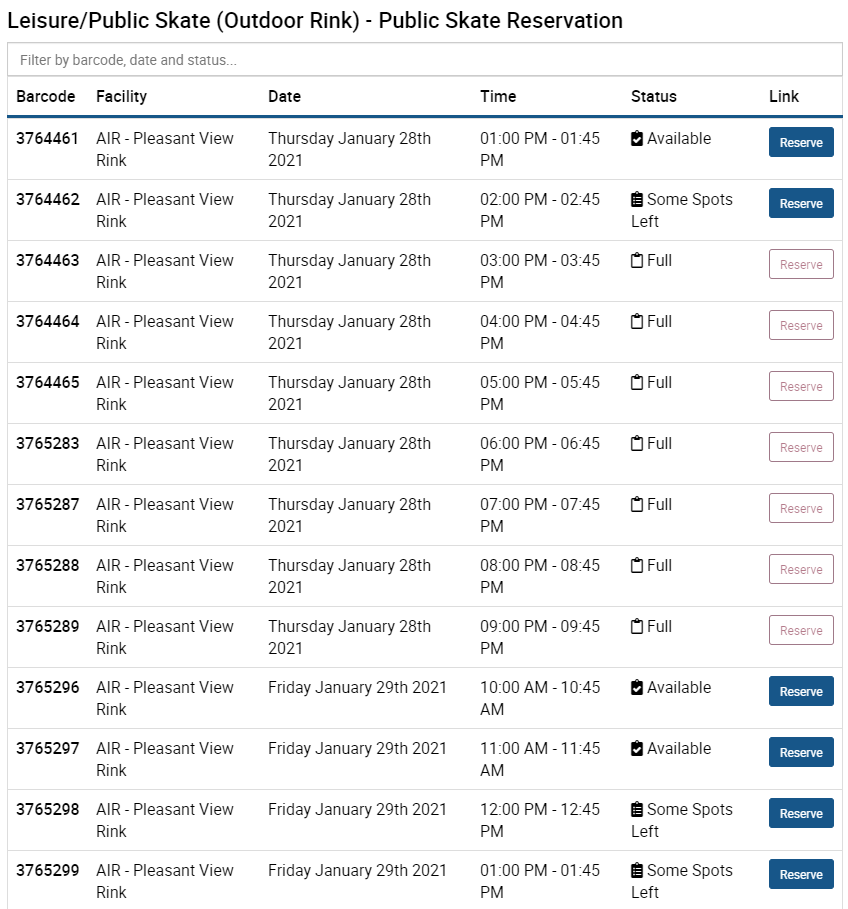The image size is (848, 909).
Task: Click the Full status icon at 09:00 PM
Action: point(636,627)
